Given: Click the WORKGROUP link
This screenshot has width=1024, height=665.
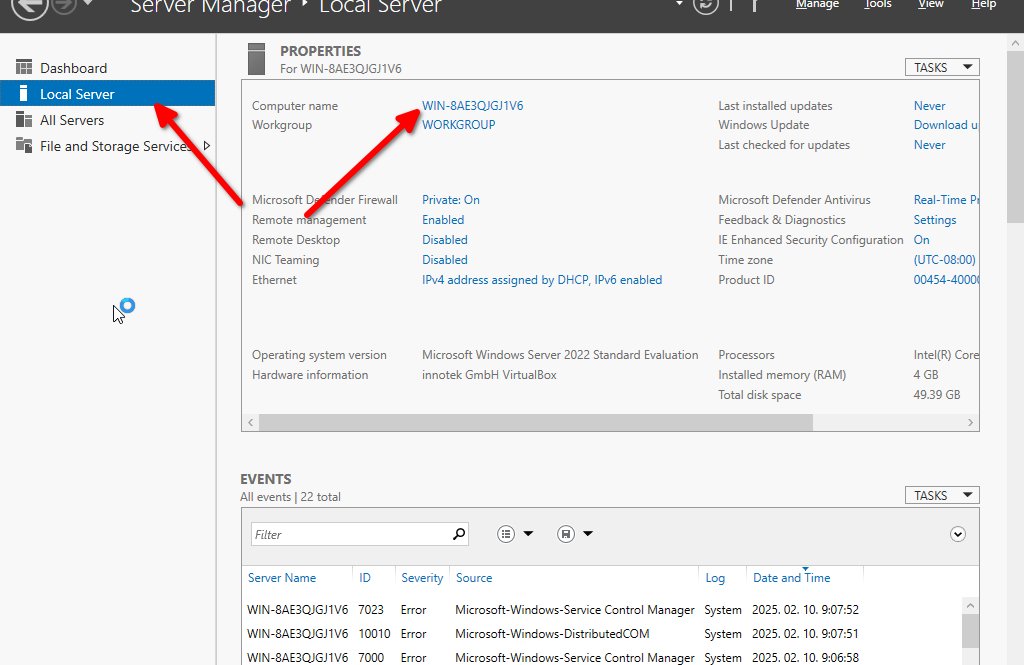Looking at the screenshot, I should (458, 125).
